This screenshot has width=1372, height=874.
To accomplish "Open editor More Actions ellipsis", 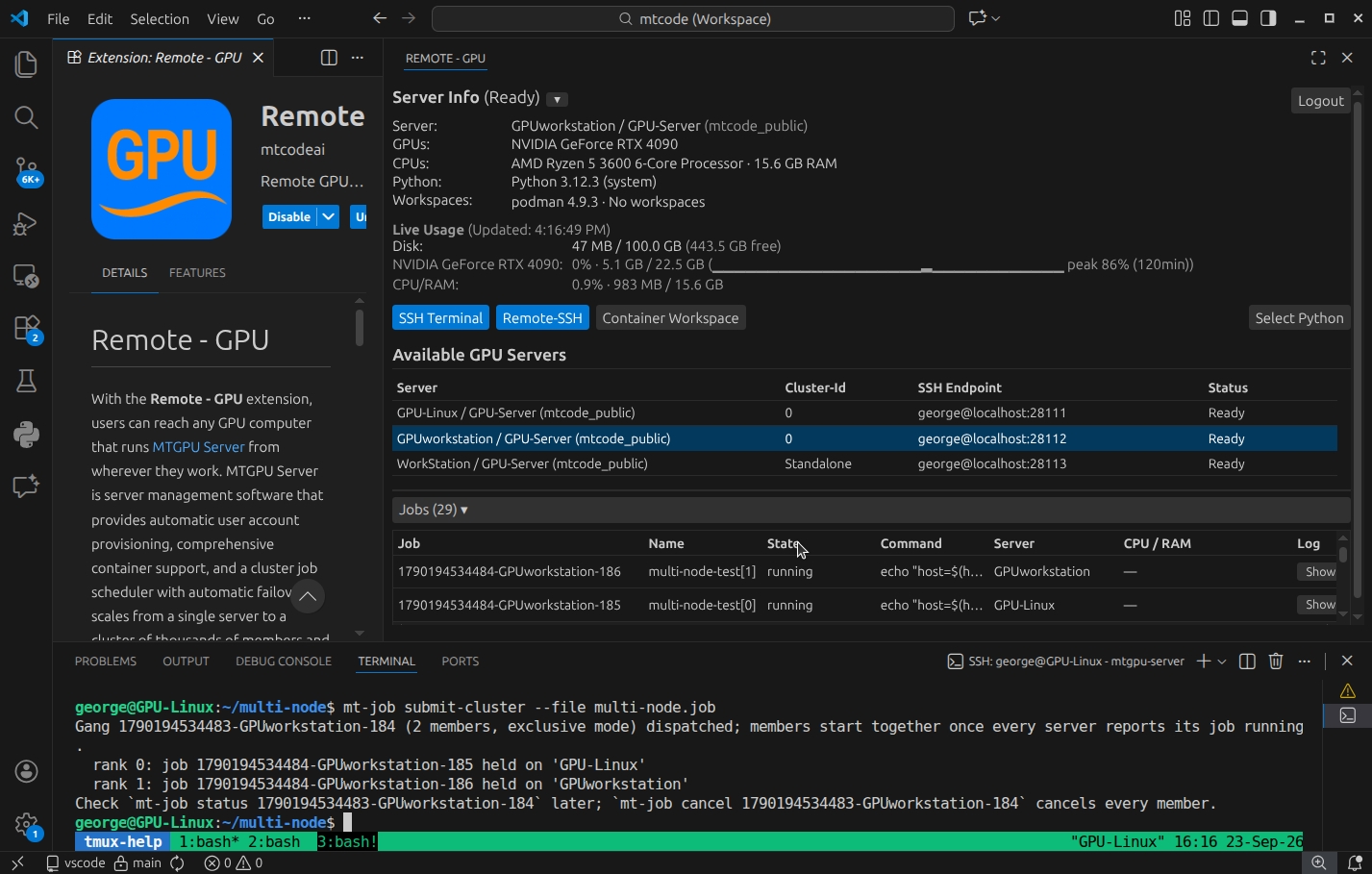I will [x=358, y=58].
